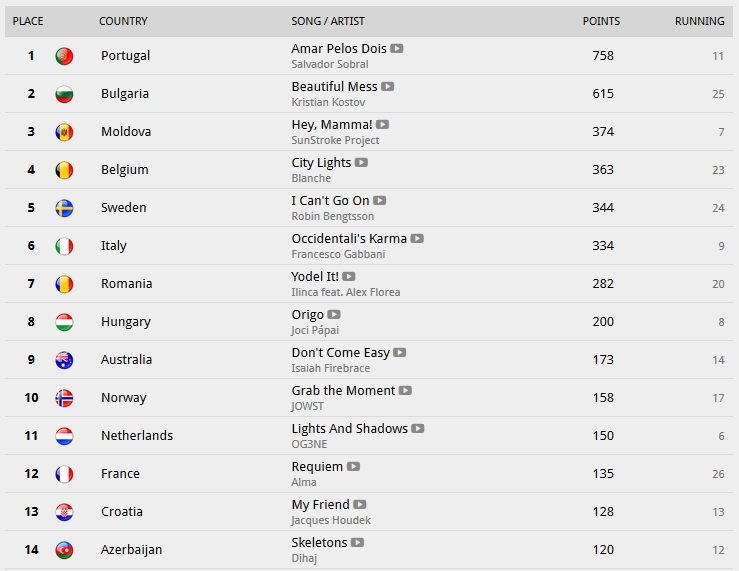This screenshot has width=739, height=571.
Task: Open the Requiem song link
Action: (317, 467)
